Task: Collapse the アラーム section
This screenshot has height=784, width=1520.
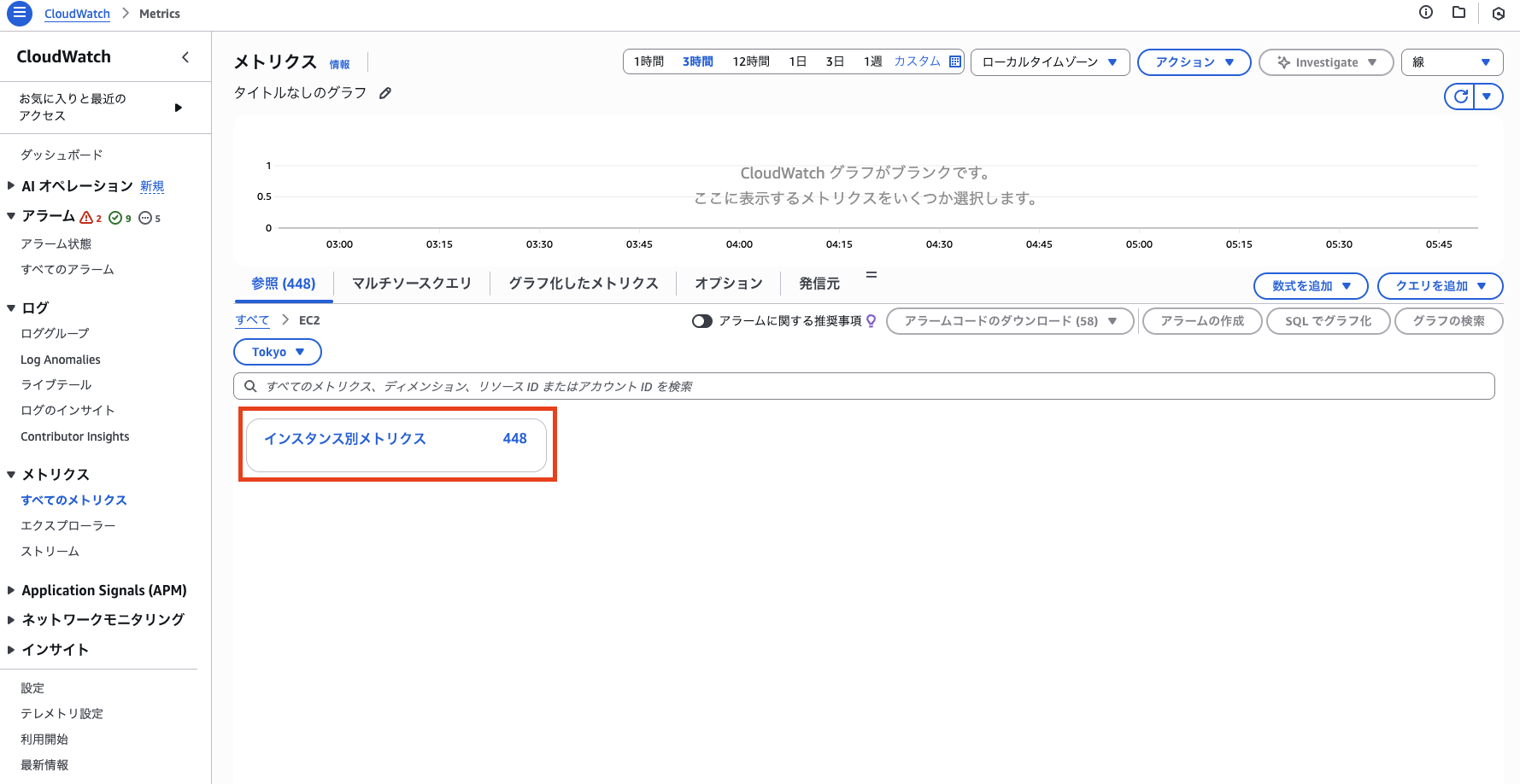Action: coord(11,216)
